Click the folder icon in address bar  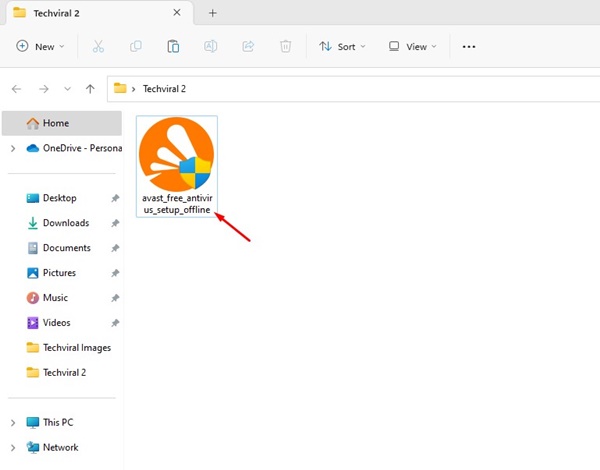click(120, 88)
